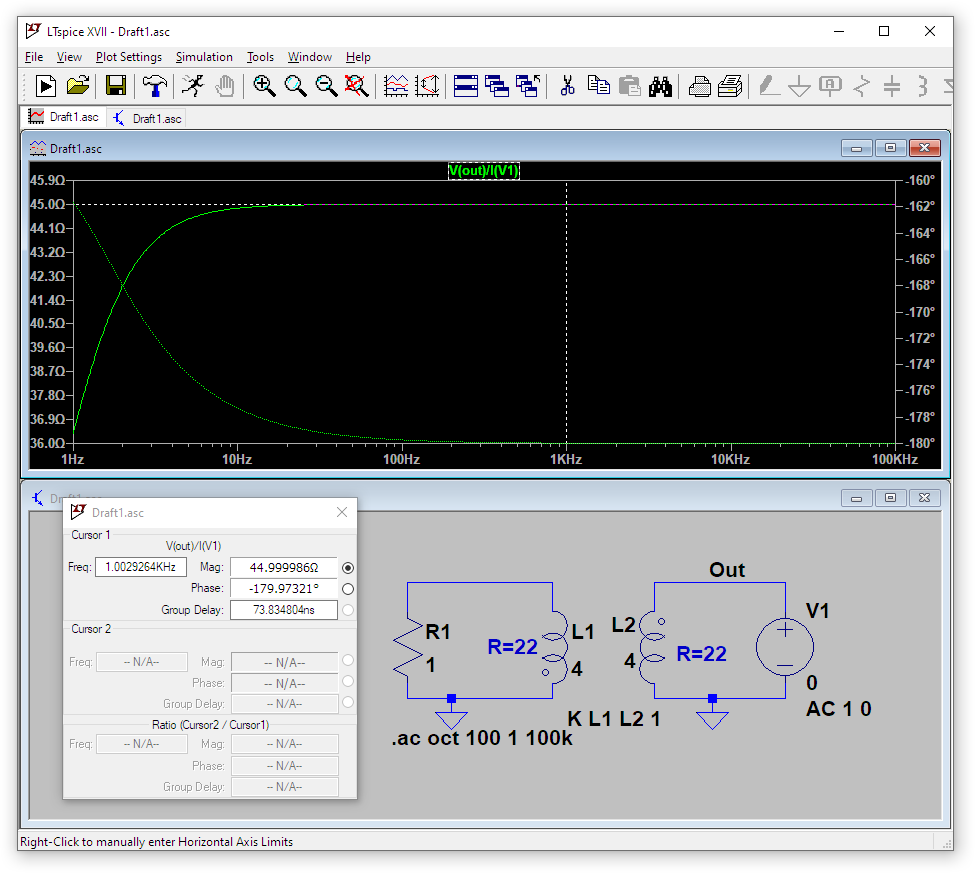Close the cursor readout dialog
Image resolution: width=975 pixels, height=873 pixels.
342,512
